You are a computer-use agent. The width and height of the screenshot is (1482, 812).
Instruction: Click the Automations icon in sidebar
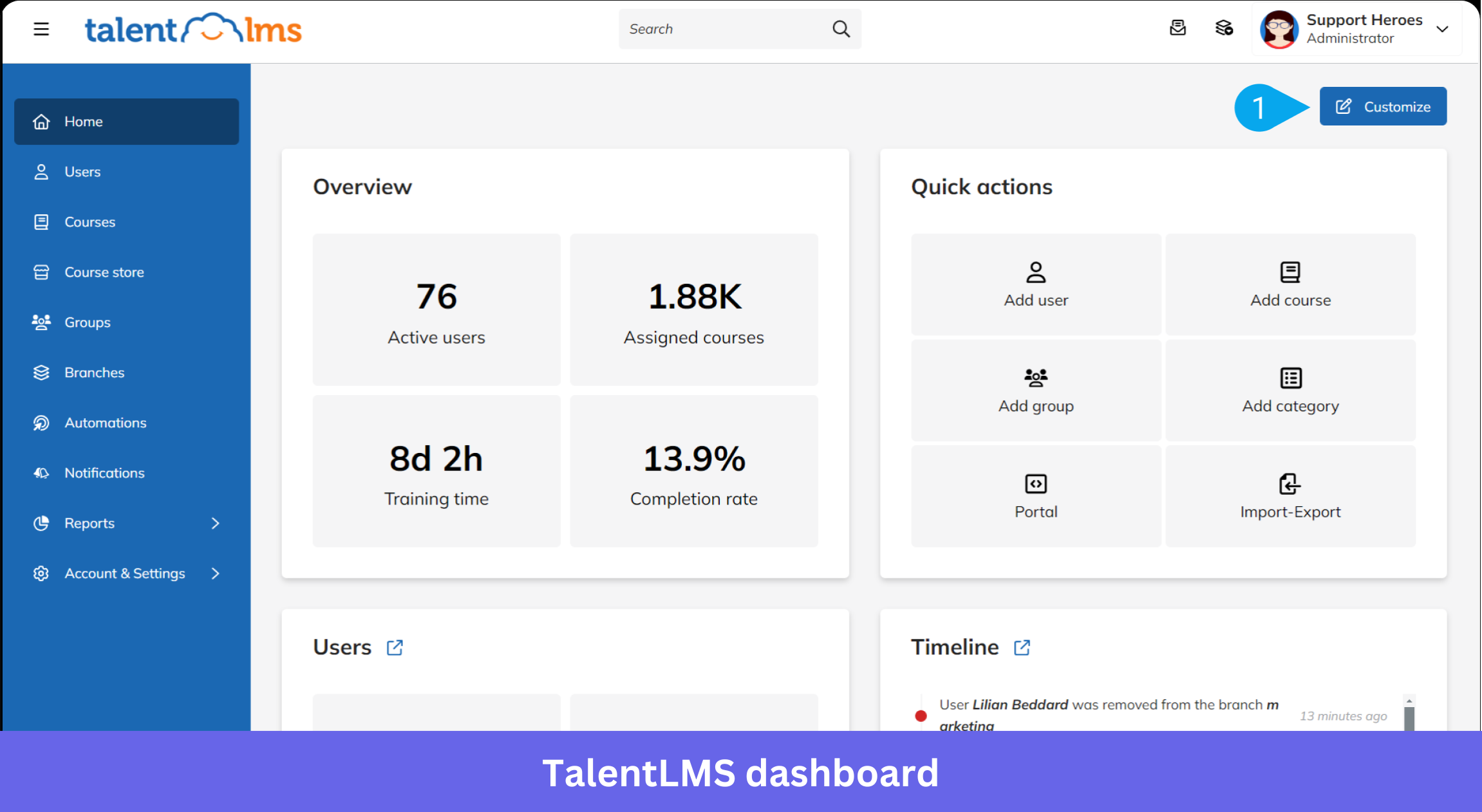click(41, 423)
